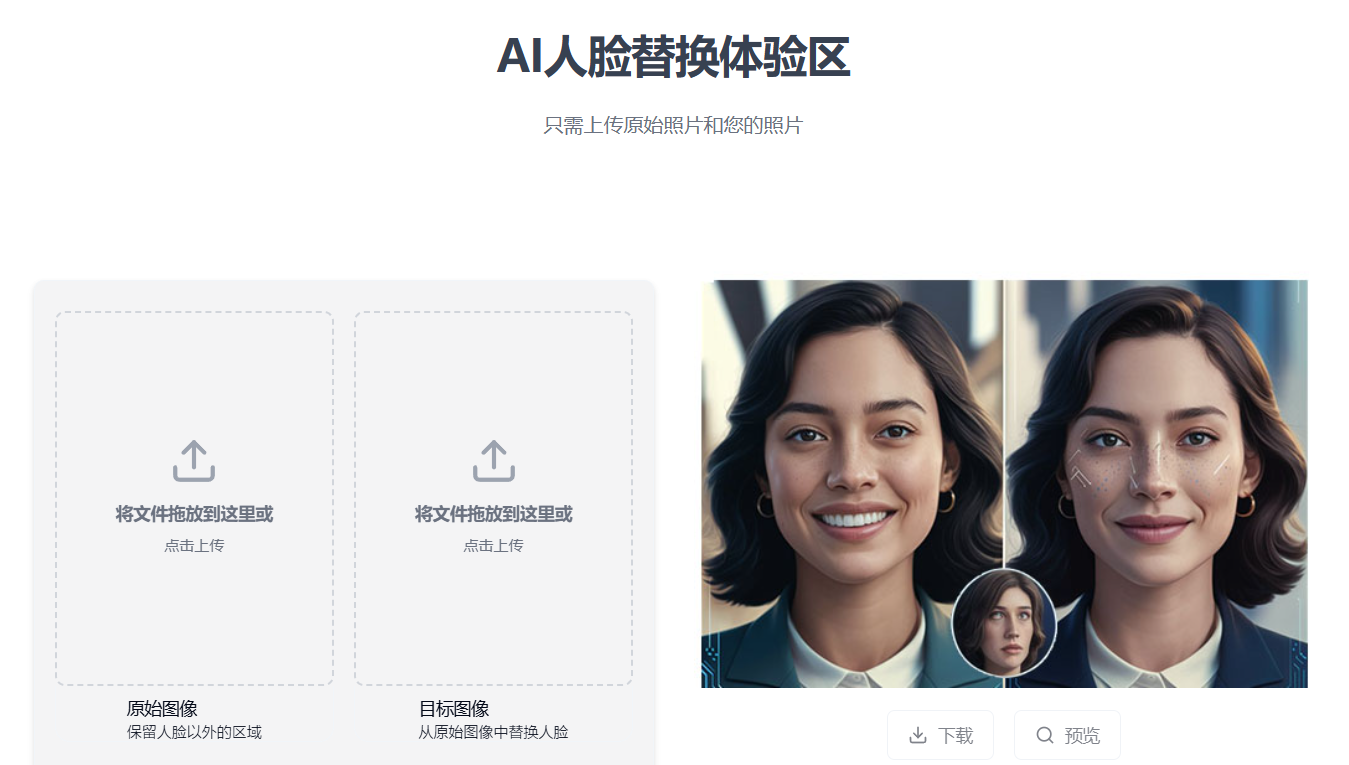
Task: Click the upload icon in 原始图像 box
Action: tap(194, 461)
